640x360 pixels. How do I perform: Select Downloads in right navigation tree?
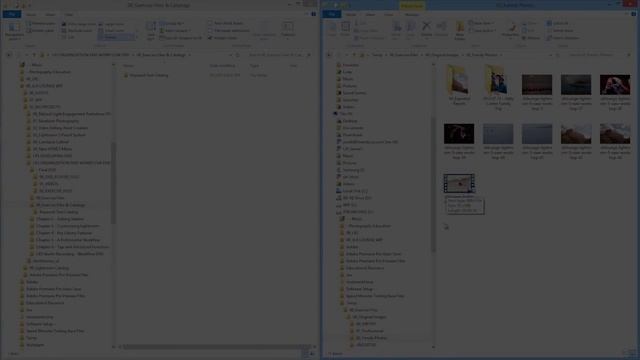(x=353, y=135)
